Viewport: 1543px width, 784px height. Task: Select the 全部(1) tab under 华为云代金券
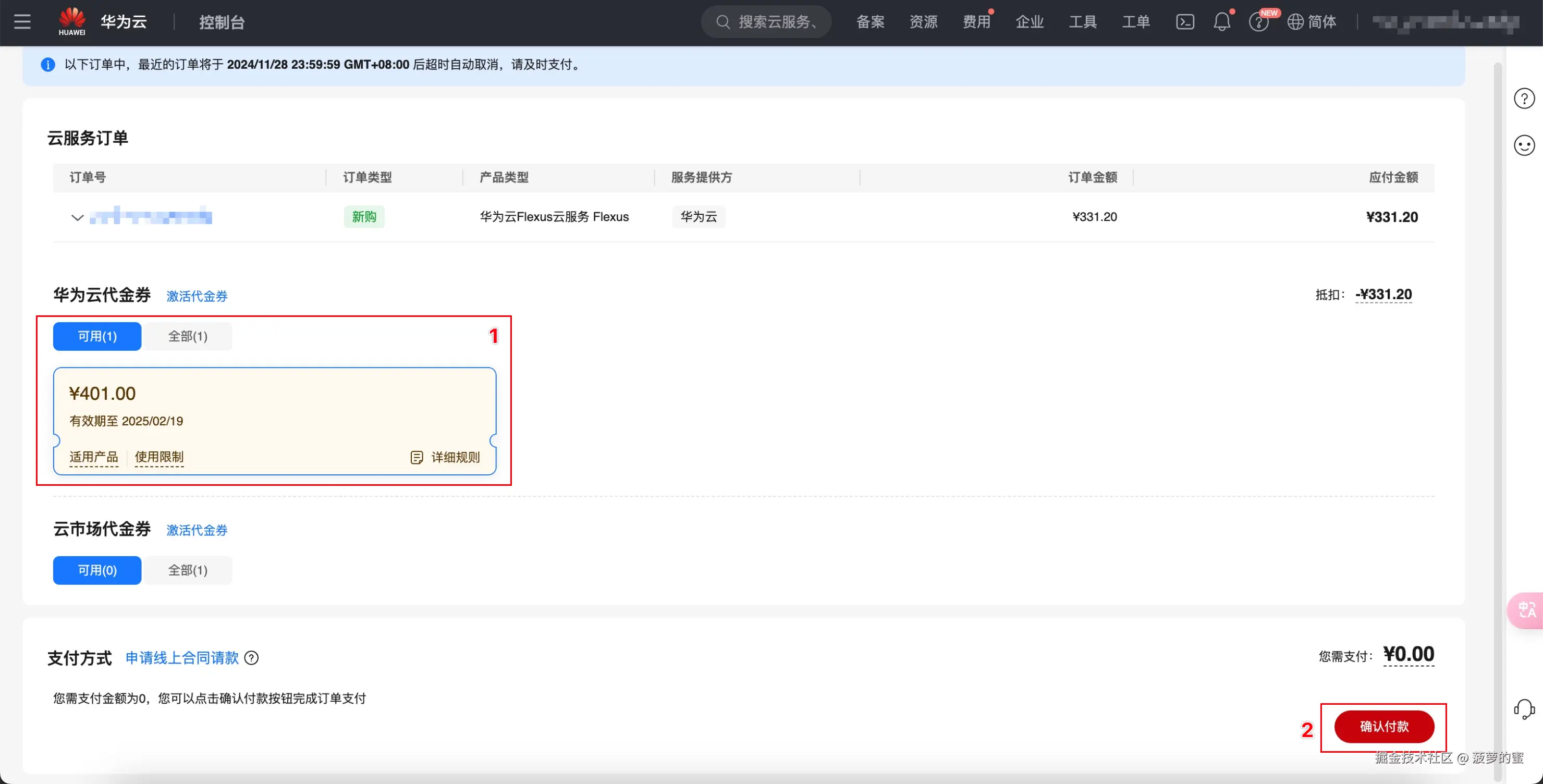tap(188, 337)
